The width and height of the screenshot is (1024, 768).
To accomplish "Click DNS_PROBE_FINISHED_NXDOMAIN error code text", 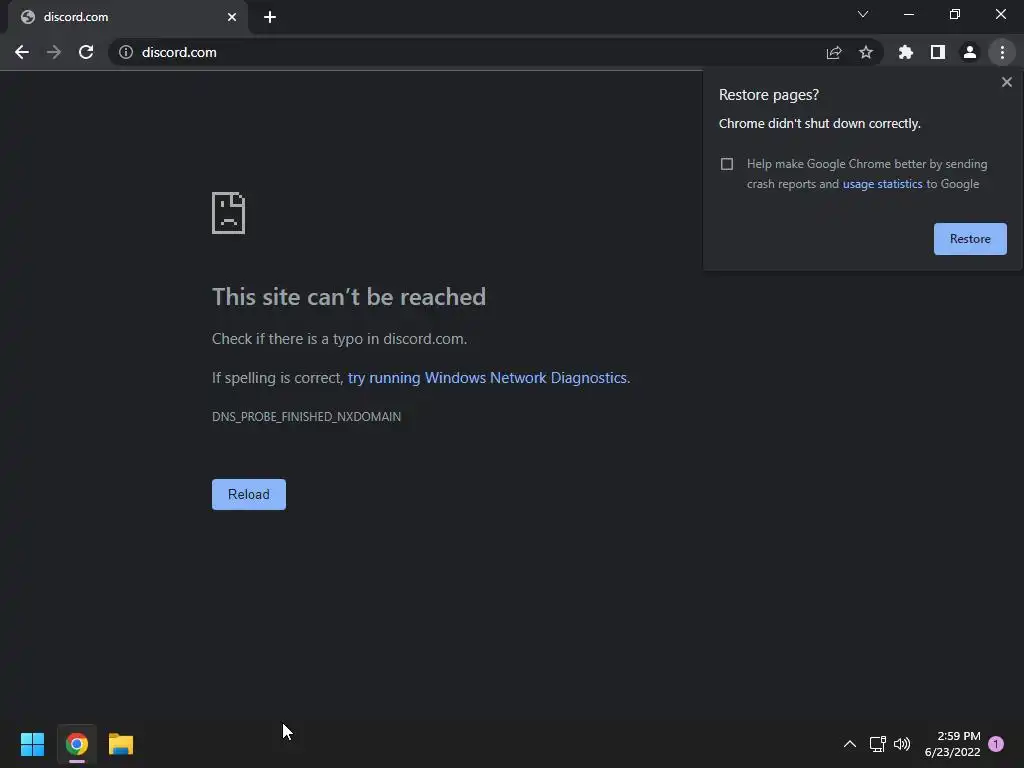I will coord(306,417).
